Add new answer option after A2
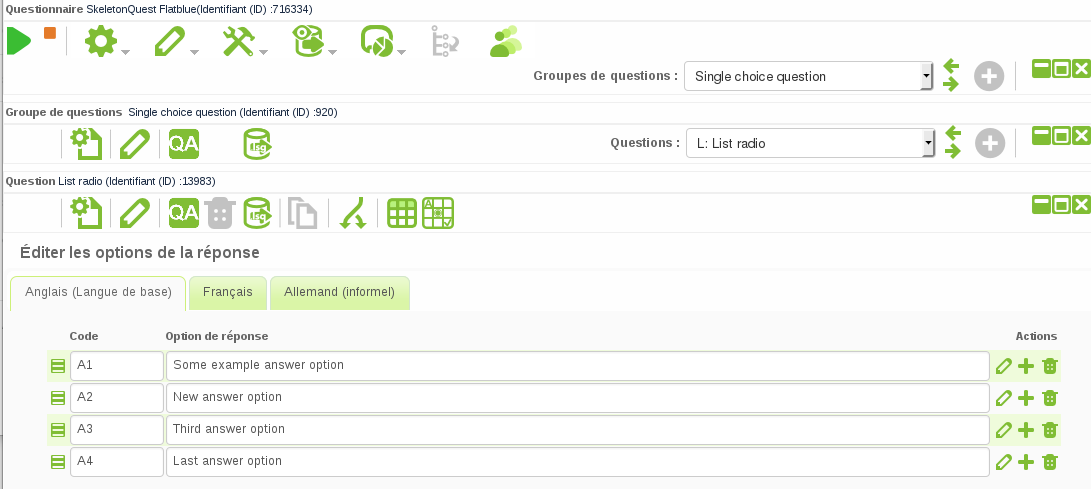 pyautogui.click(x=1026, y=397)
